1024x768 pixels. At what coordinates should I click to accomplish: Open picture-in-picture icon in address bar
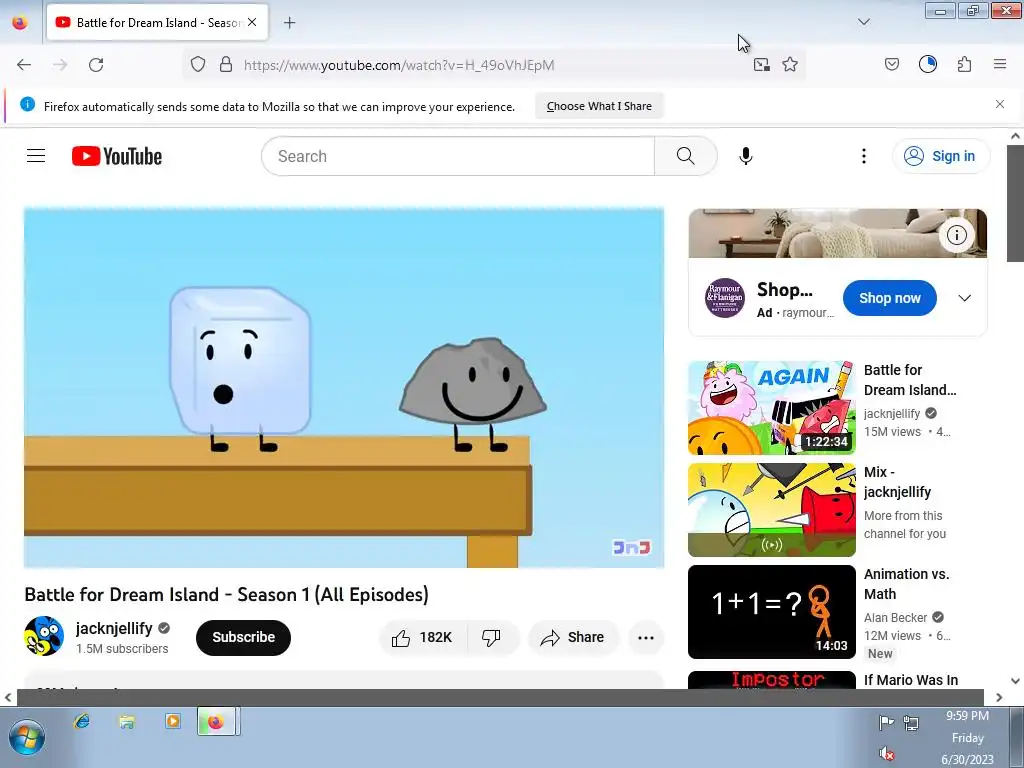(761, 65)
